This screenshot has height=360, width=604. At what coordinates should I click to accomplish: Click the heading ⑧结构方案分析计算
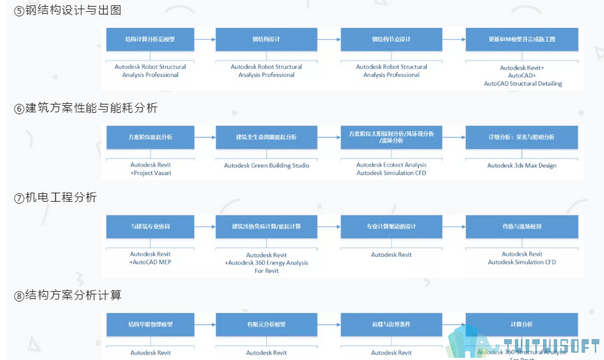coord(68,296)
